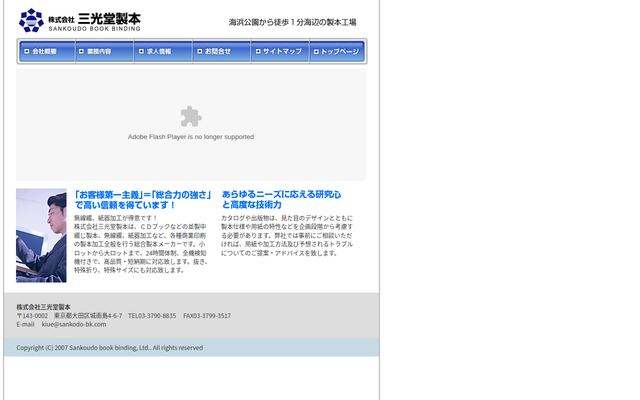The width and height of the screenshot is (640, 400).
Task: Click the tagline 海浜公園から徒歩1分海辺の製本工場
Action: (x=292, y=22)
